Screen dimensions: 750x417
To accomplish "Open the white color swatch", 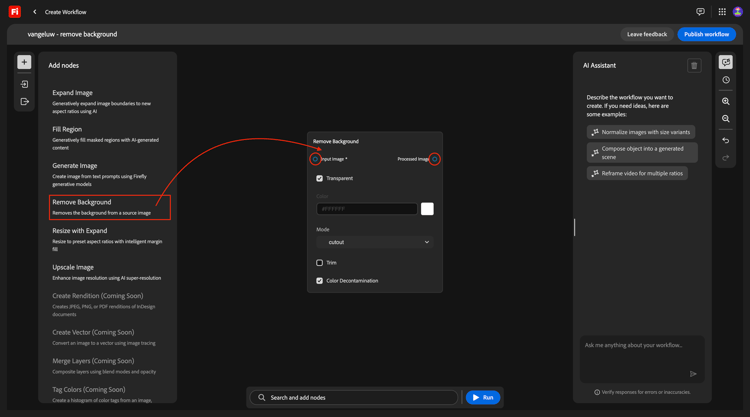I will coord(427,209).
